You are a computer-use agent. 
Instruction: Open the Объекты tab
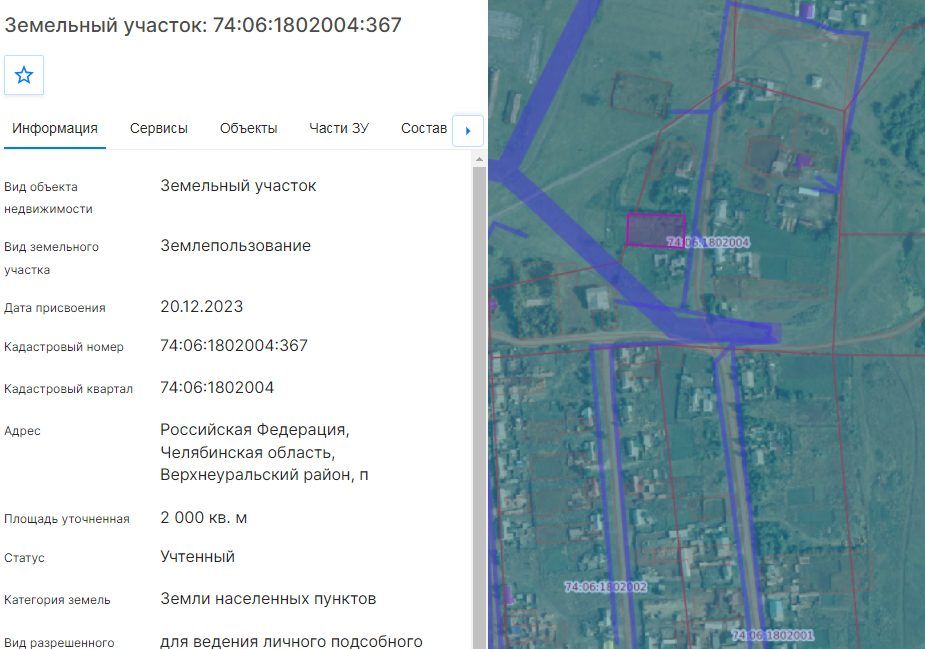[248, 128]
